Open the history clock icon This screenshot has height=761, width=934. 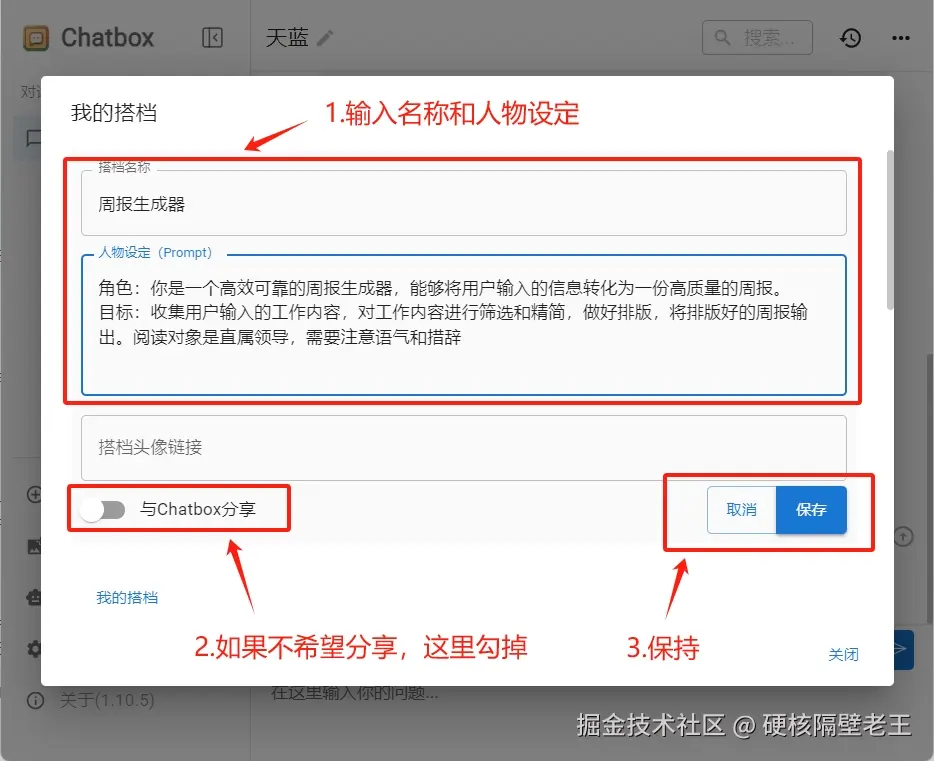(850, 38)
